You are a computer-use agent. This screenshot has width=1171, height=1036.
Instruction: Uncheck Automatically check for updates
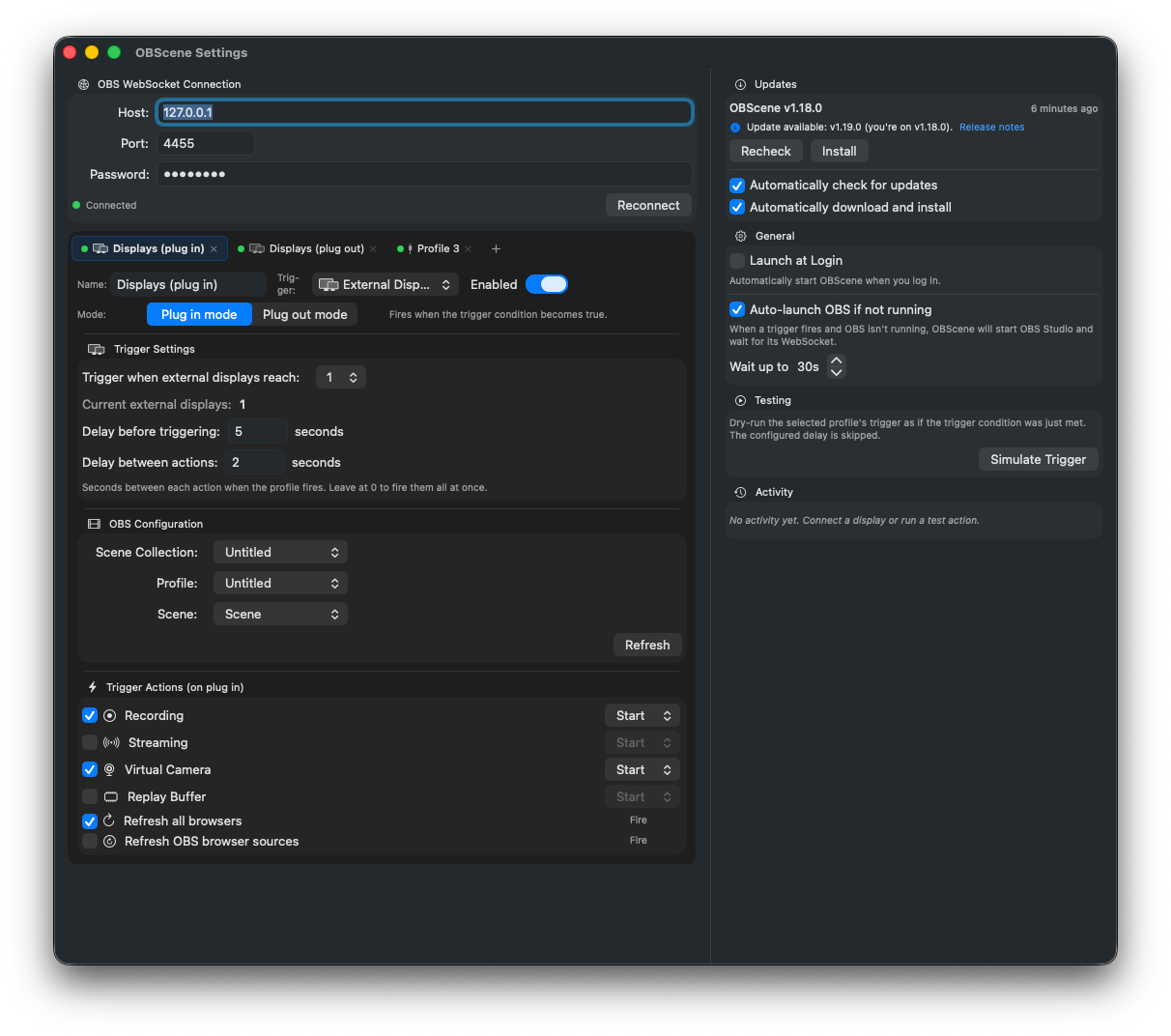point(737,186)
